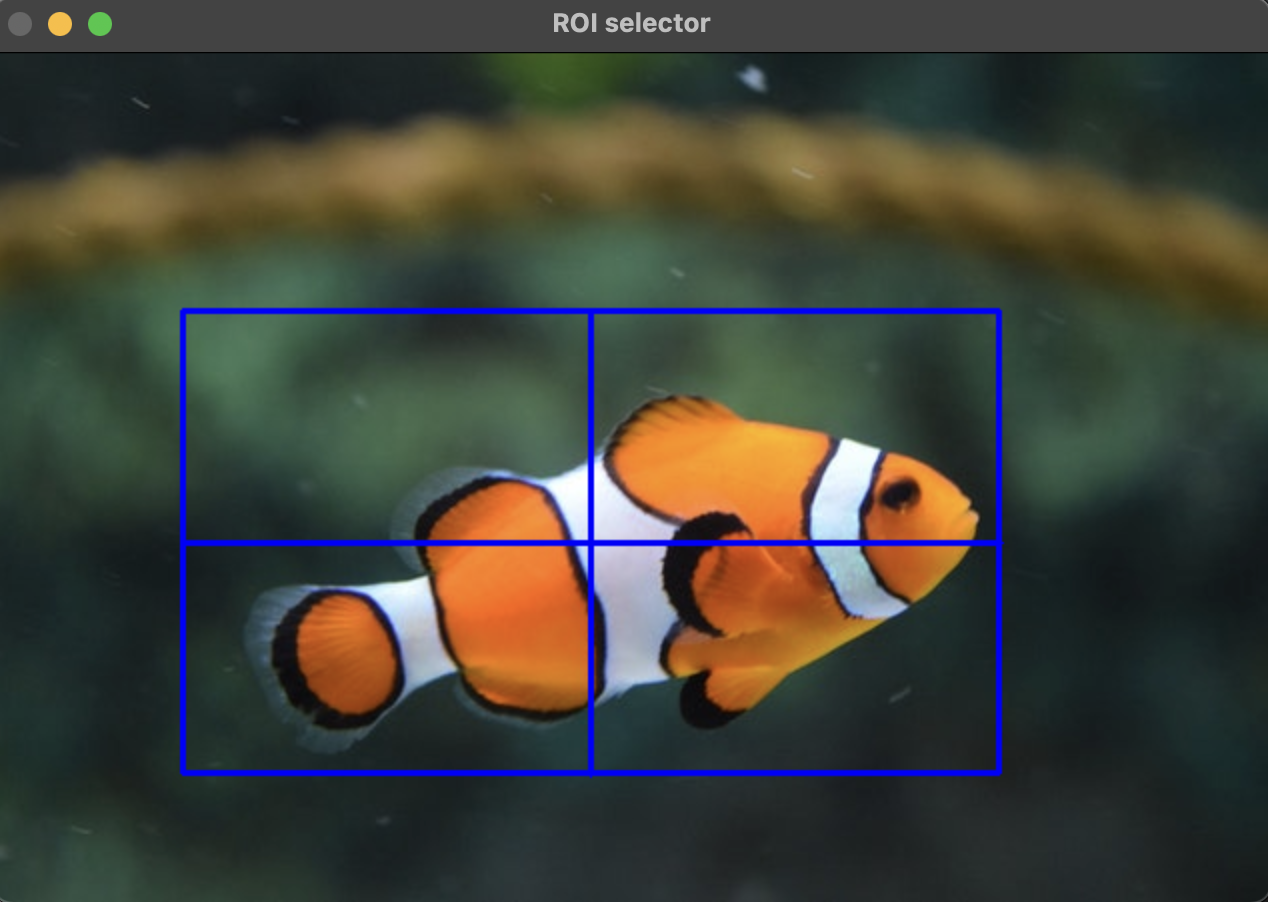1268x902 pixels.
Task: Click the ROI selector window title
Action: 631,23
